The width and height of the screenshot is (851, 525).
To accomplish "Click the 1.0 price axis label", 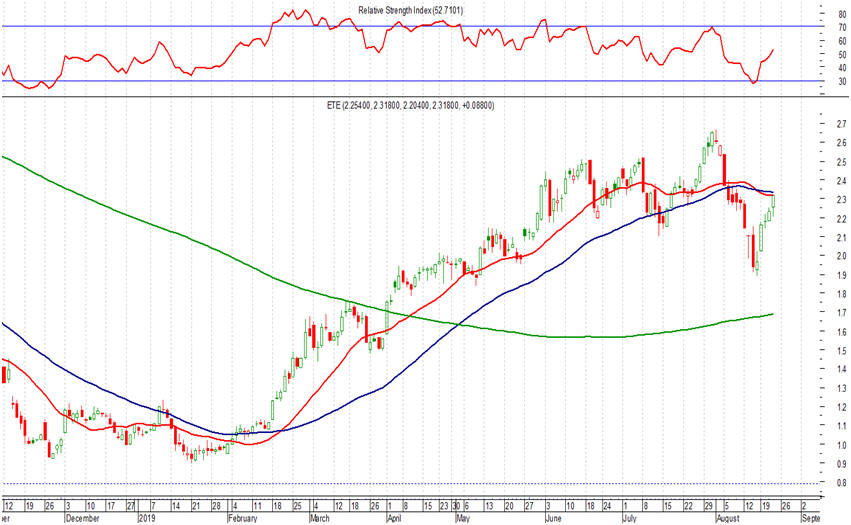I will (841, 445).
